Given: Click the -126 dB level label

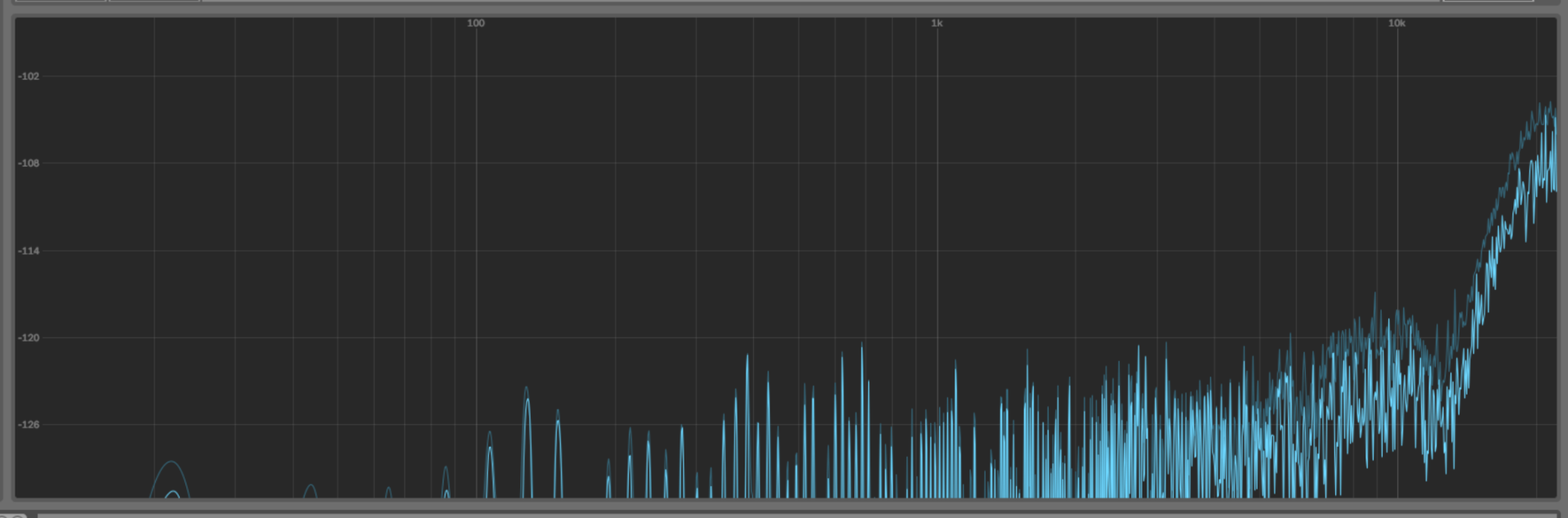Looking at the screenshot, I should click(x=29, y=425).
